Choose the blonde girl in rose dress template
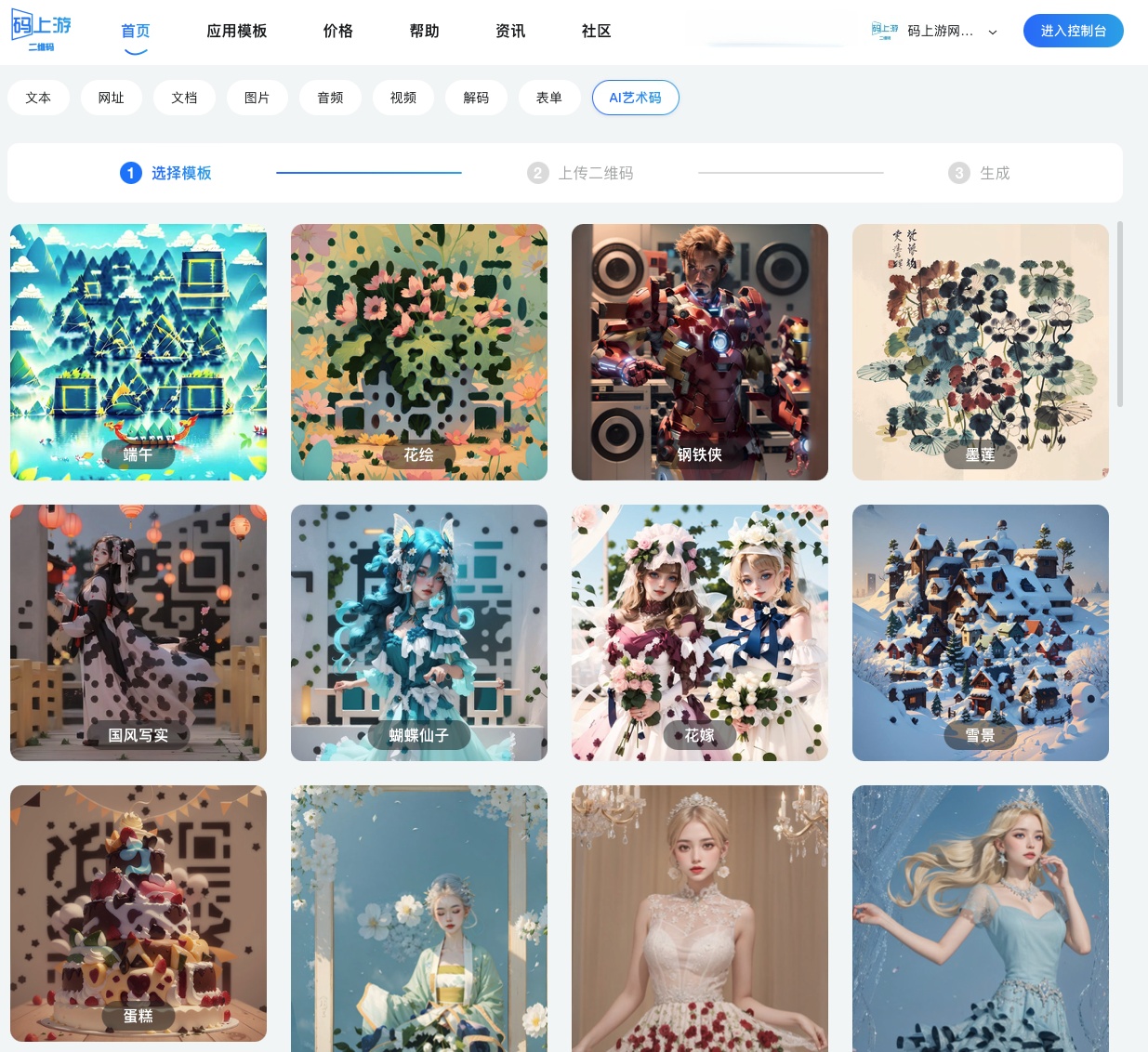Viewport: 1148px width, 1052px height. (x=700, y=918)
